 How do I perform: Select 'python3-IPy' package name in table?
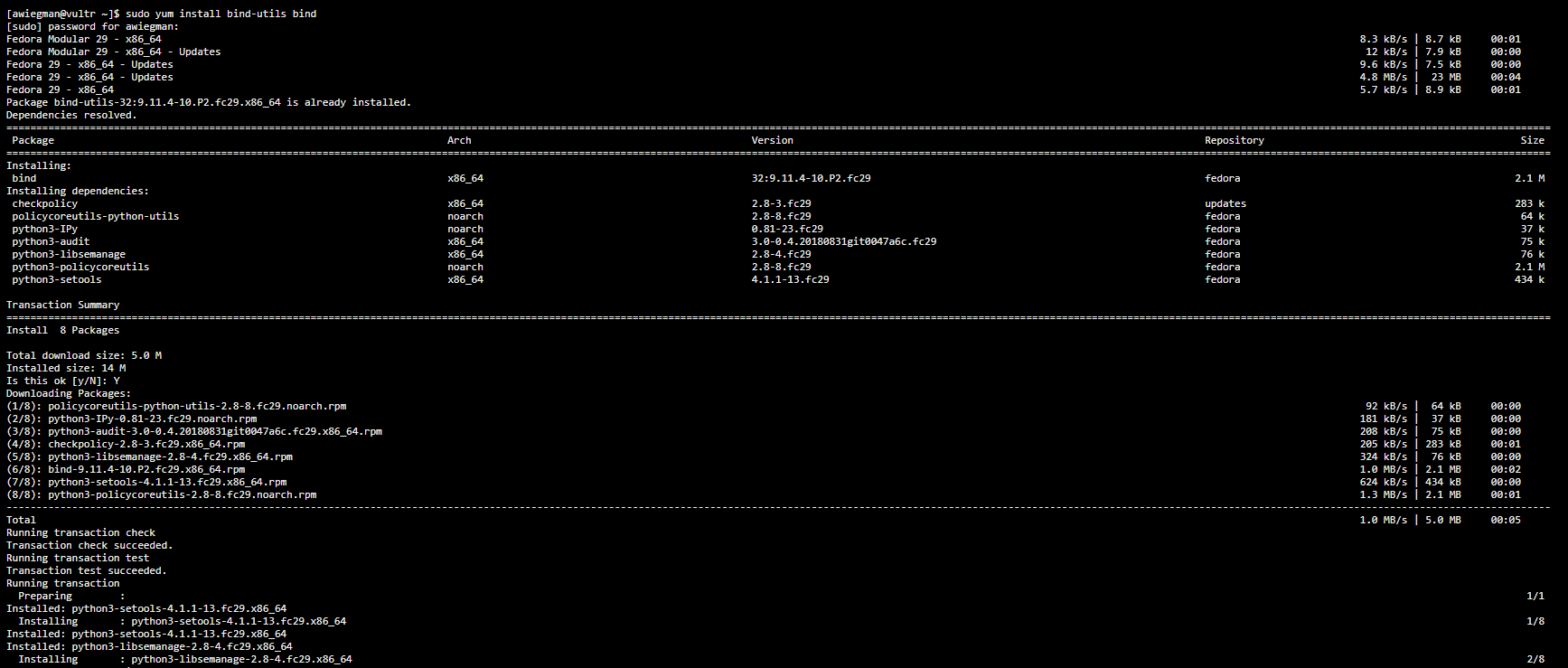pyautogui.click(x=44, y=229)
